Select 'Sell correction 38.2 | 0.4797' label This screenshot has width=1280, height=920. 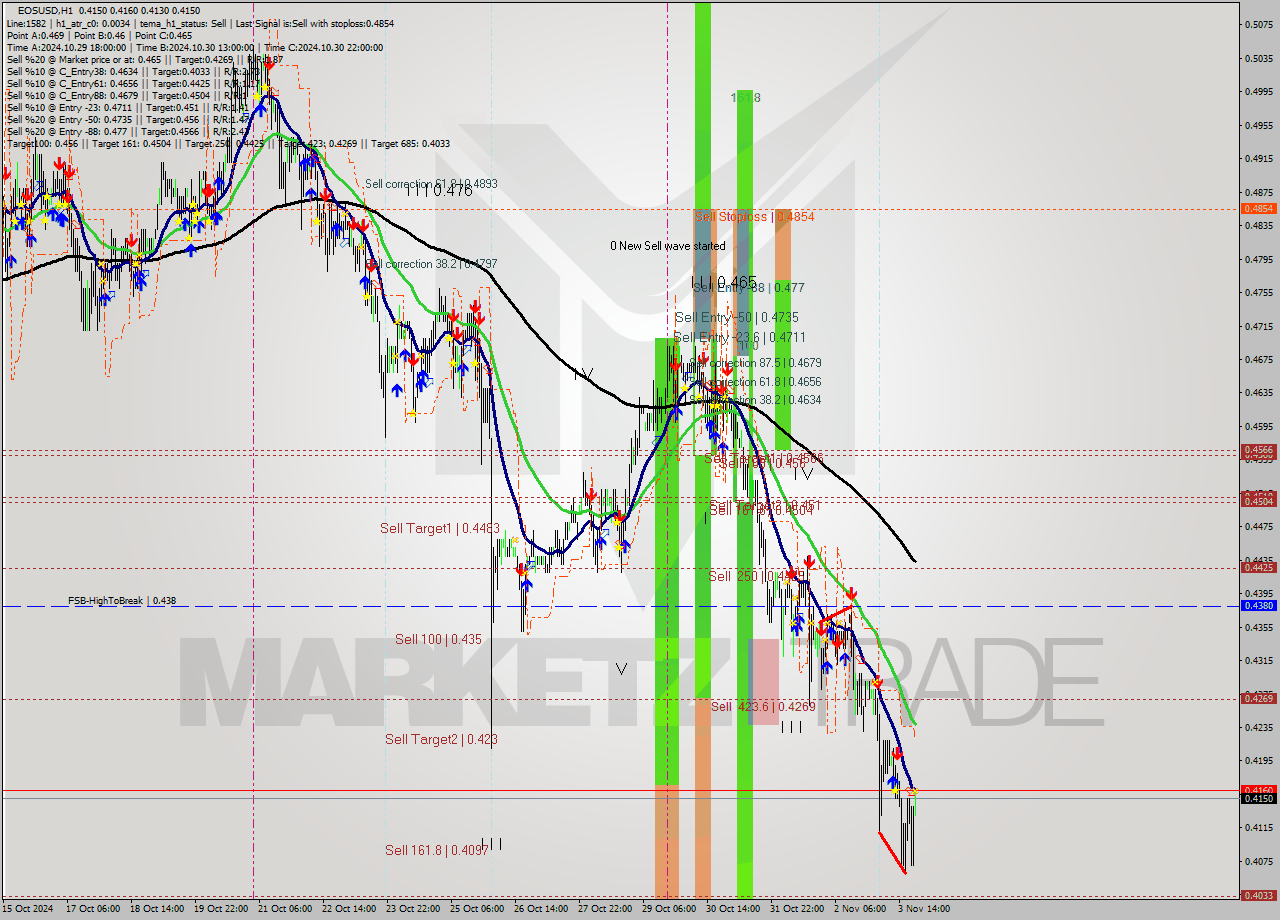point(431,264)
